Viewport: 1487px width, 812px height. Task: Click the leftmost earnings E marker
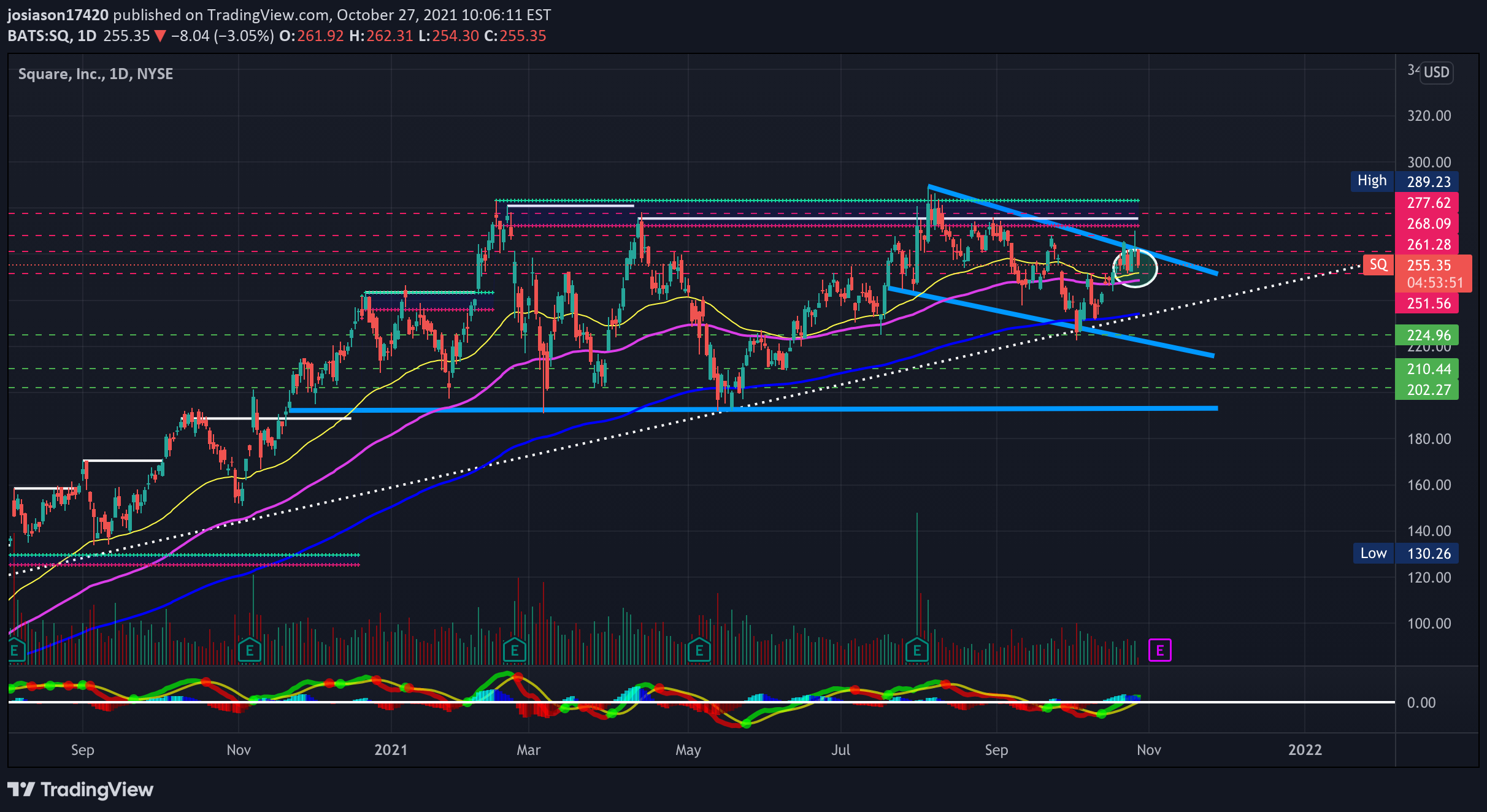16,651
